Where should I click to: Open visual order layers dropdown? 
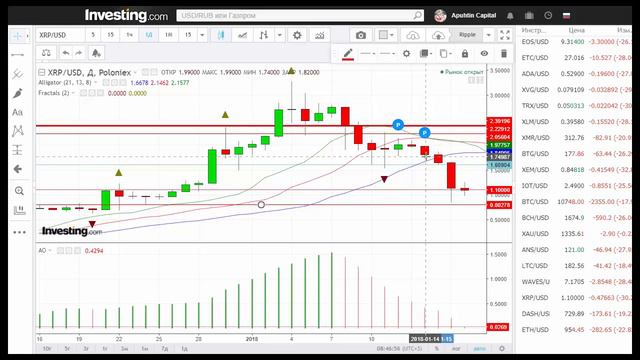[x=426, y=53]
